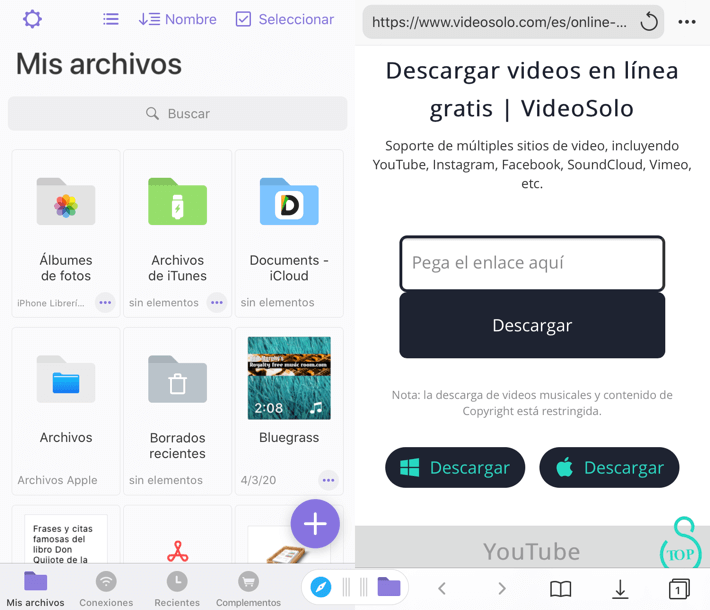
Task: Click the Apple Descargar button
Action: [x=609, y=467]
